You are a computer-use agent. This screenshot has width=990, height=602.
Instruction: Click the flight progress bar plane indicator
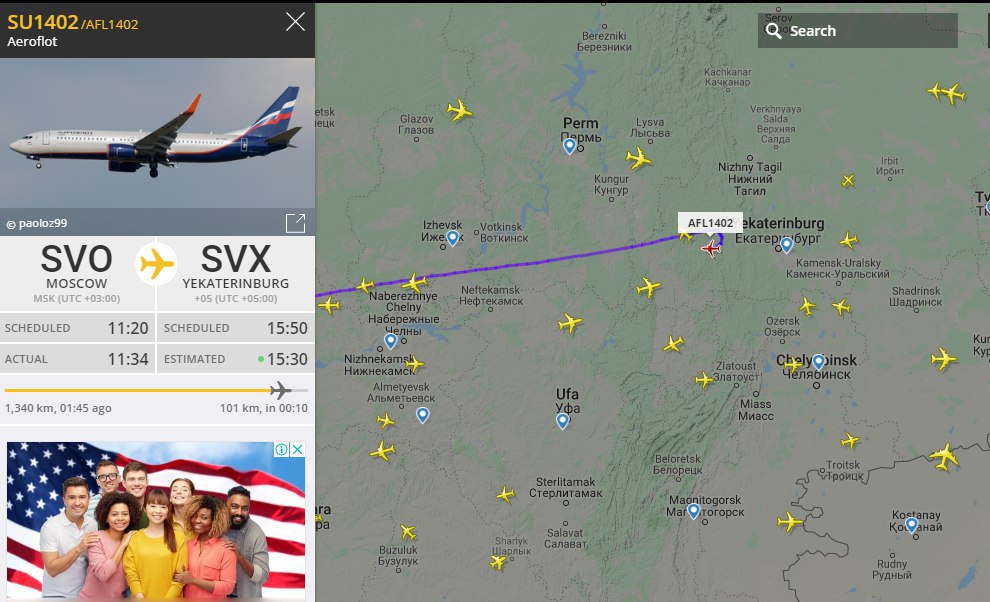point(280,390)
